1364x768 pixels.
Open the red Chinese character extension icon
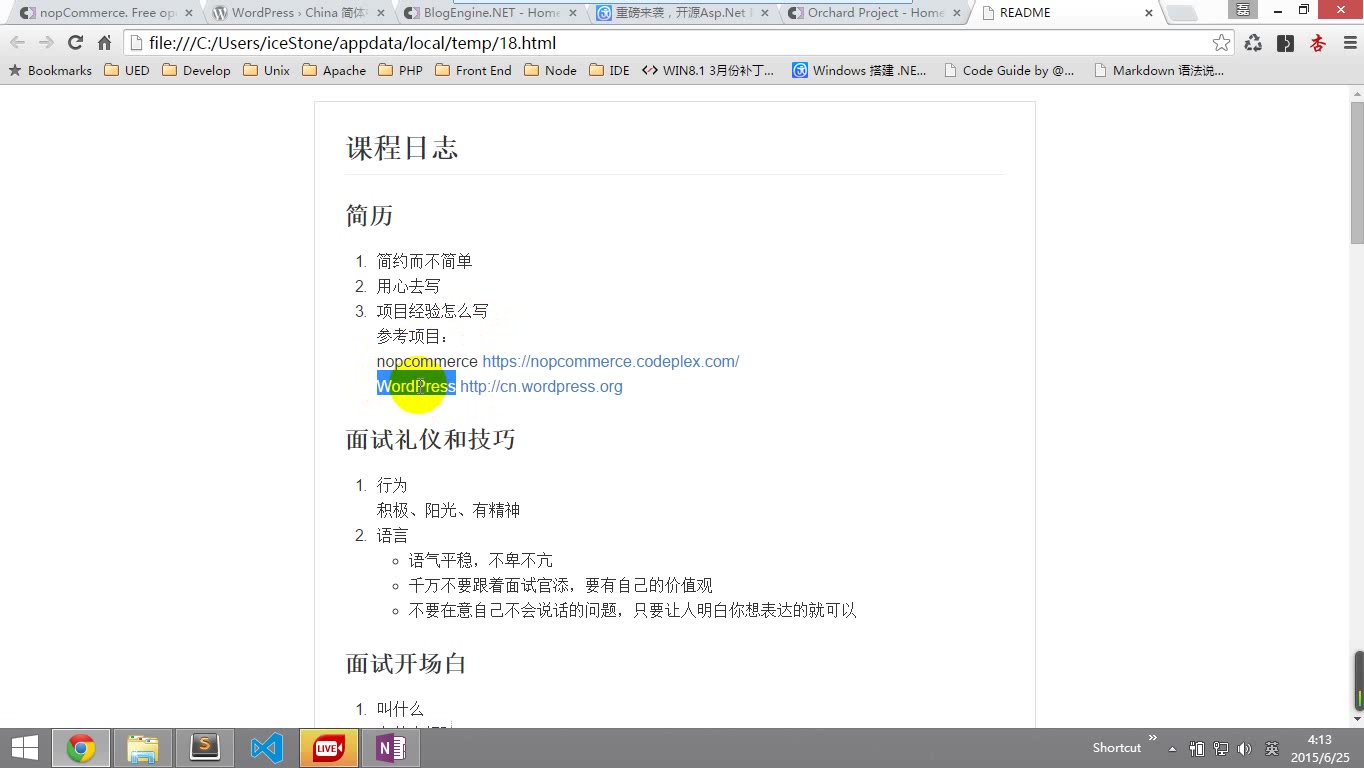click(1318, 43)
